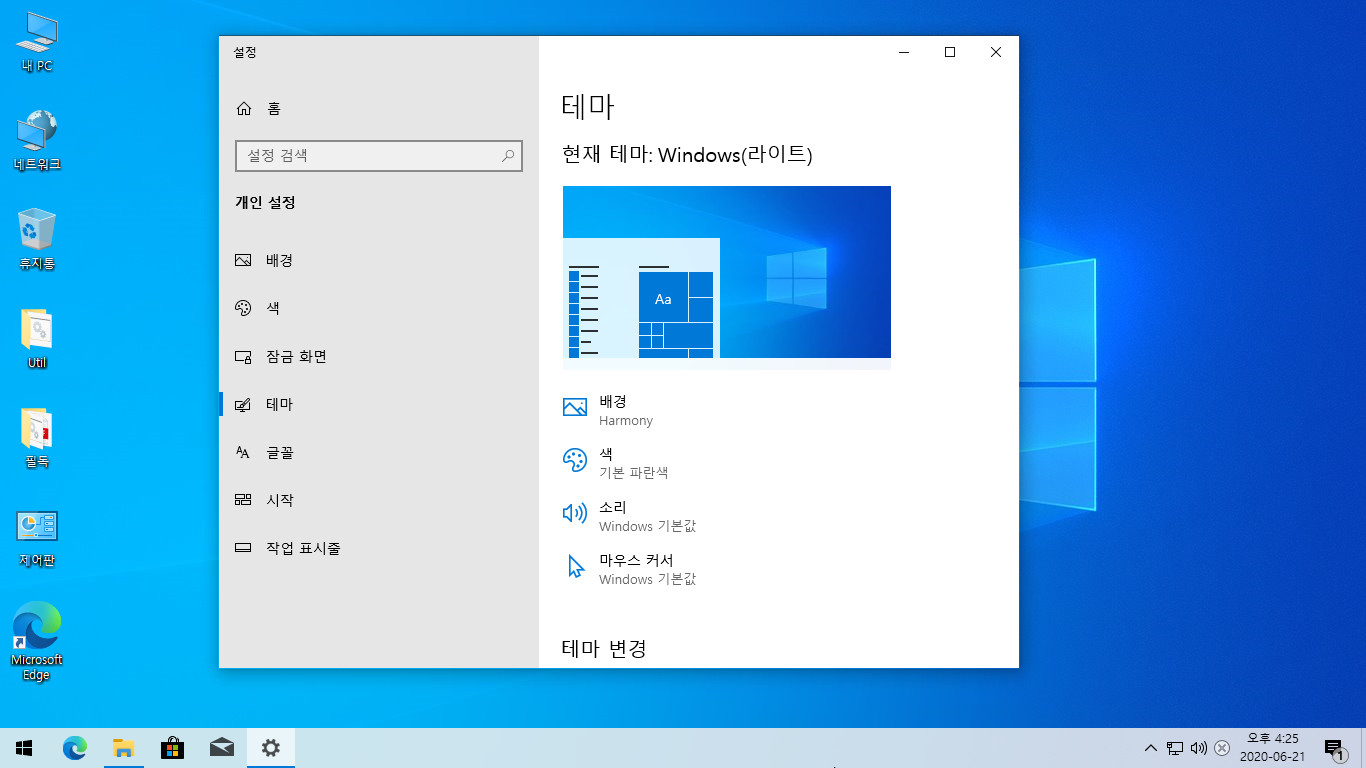The image size is (1366, 768).
Task: Open File Explorer from the taskbar
Action: click(123, 748)
